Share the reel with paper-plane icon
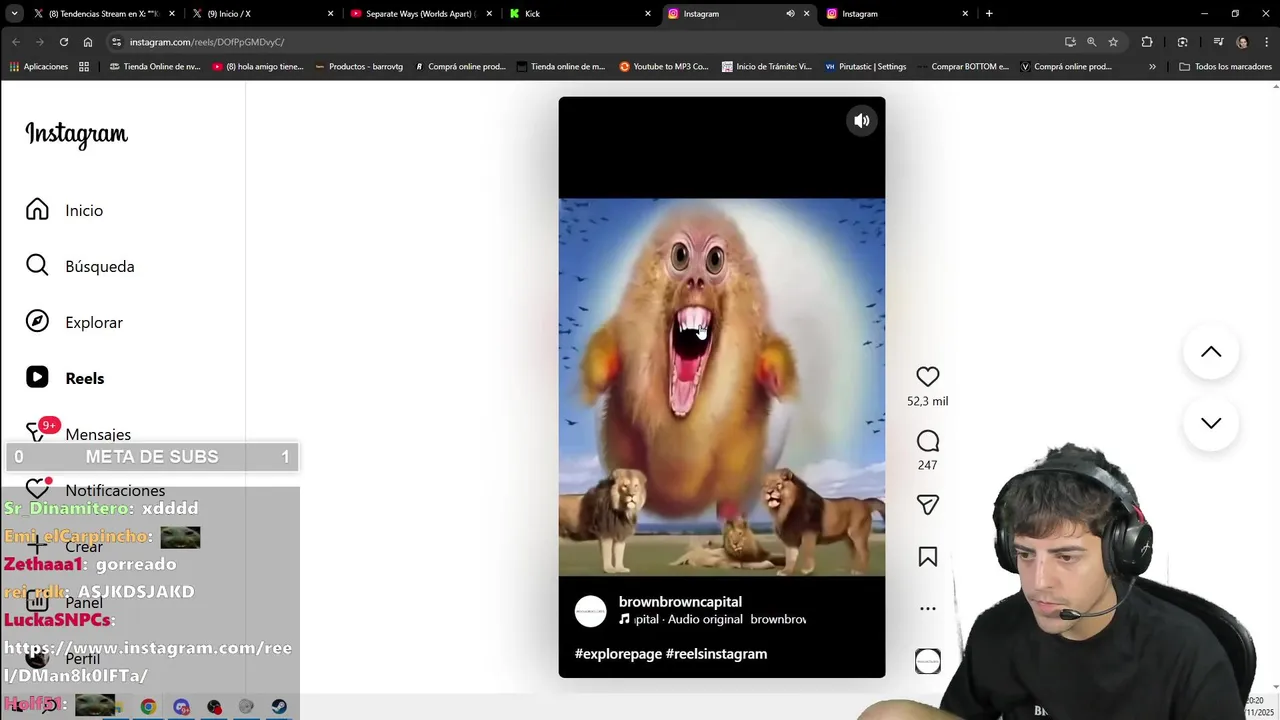 928,505
